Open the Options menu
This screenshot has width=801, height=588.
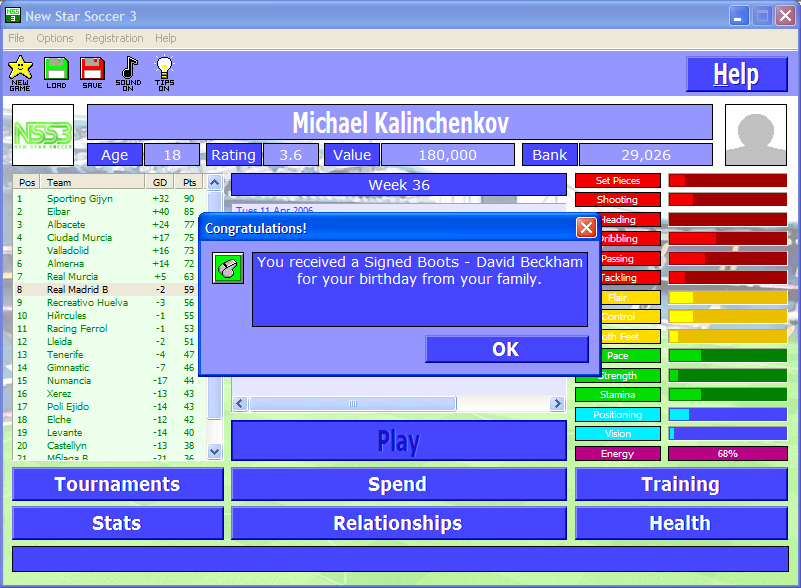click(x=55, y=38)
